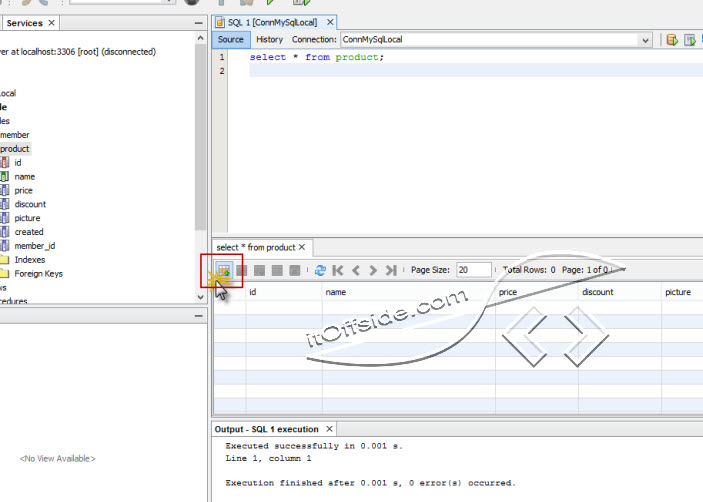
Task: Go to the next results page
Action: [372, 270]
